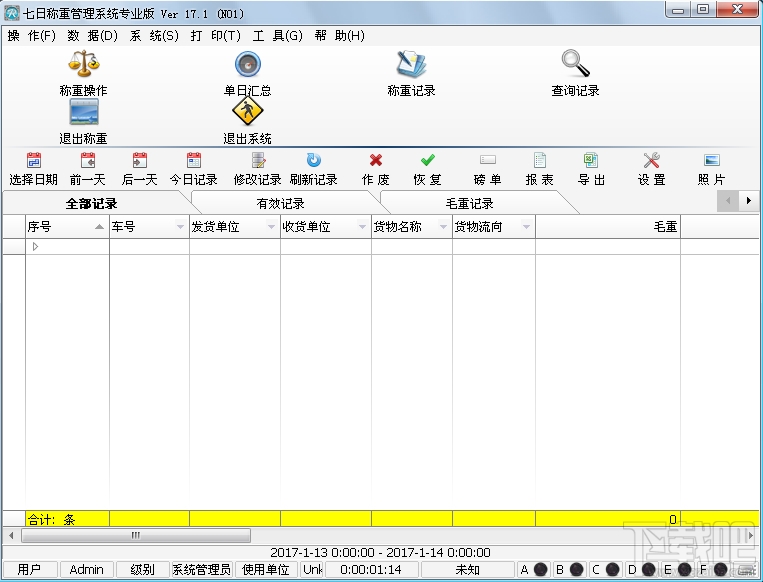Minimize the application window
This screenshot has width=763, height=582.
click(679, 10)
